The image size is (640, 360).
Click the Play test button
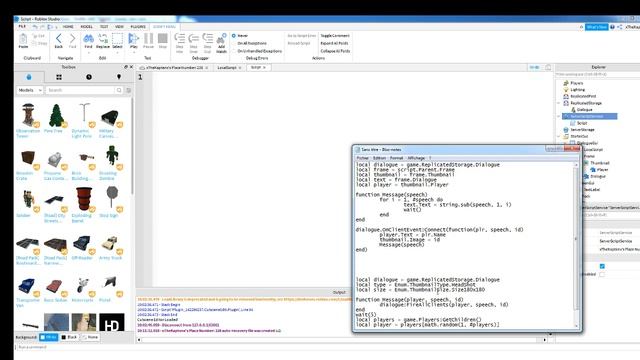[133, 39]
